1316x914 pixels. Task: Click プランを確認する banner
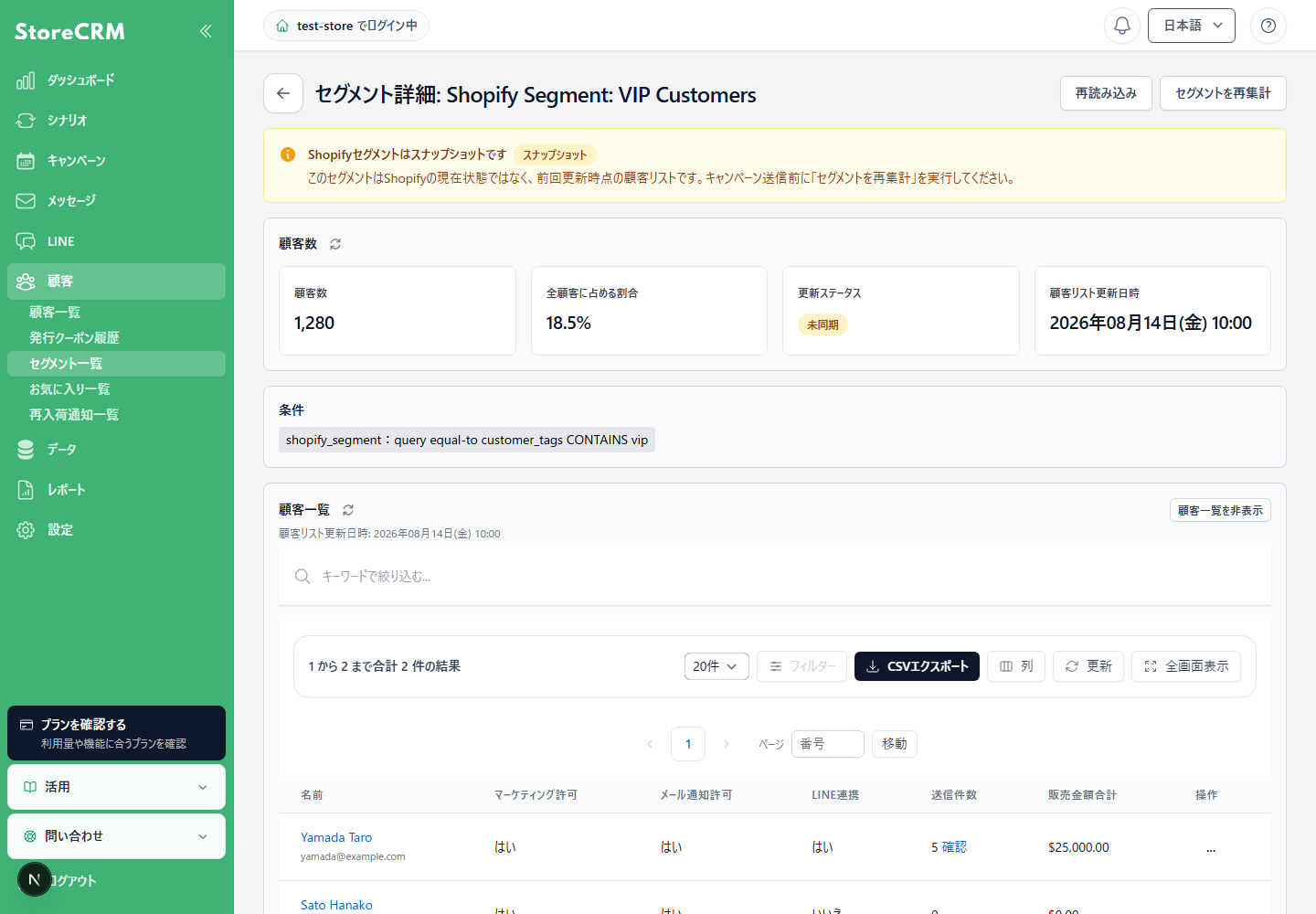pos(116,733)
